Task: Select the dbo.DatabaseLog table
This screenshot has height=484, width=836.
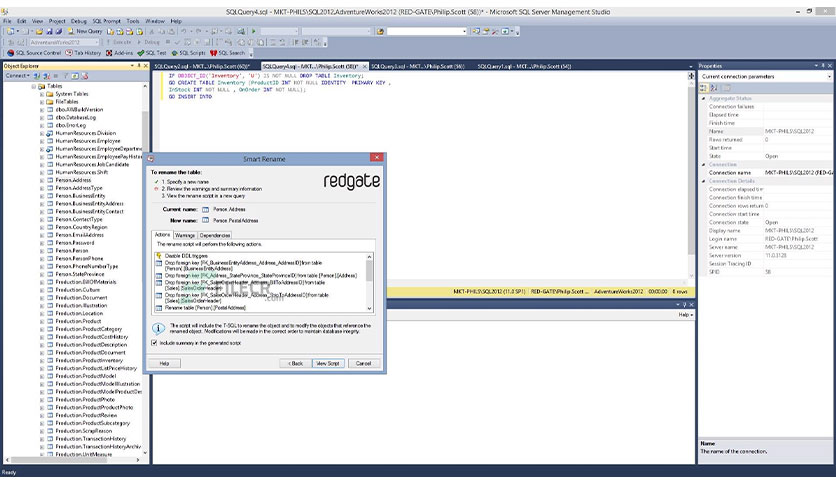Action: [x=76, y=117]
